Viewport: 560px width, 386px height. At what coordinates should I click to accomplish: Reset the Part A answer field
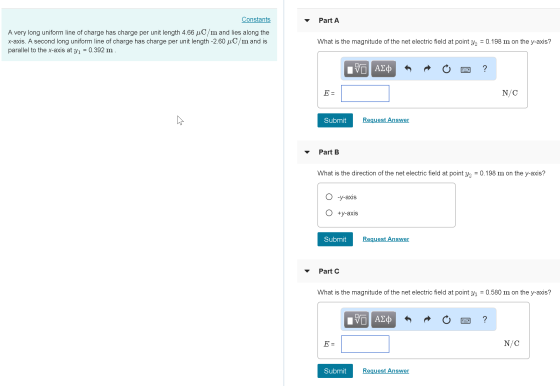point(446,69)
